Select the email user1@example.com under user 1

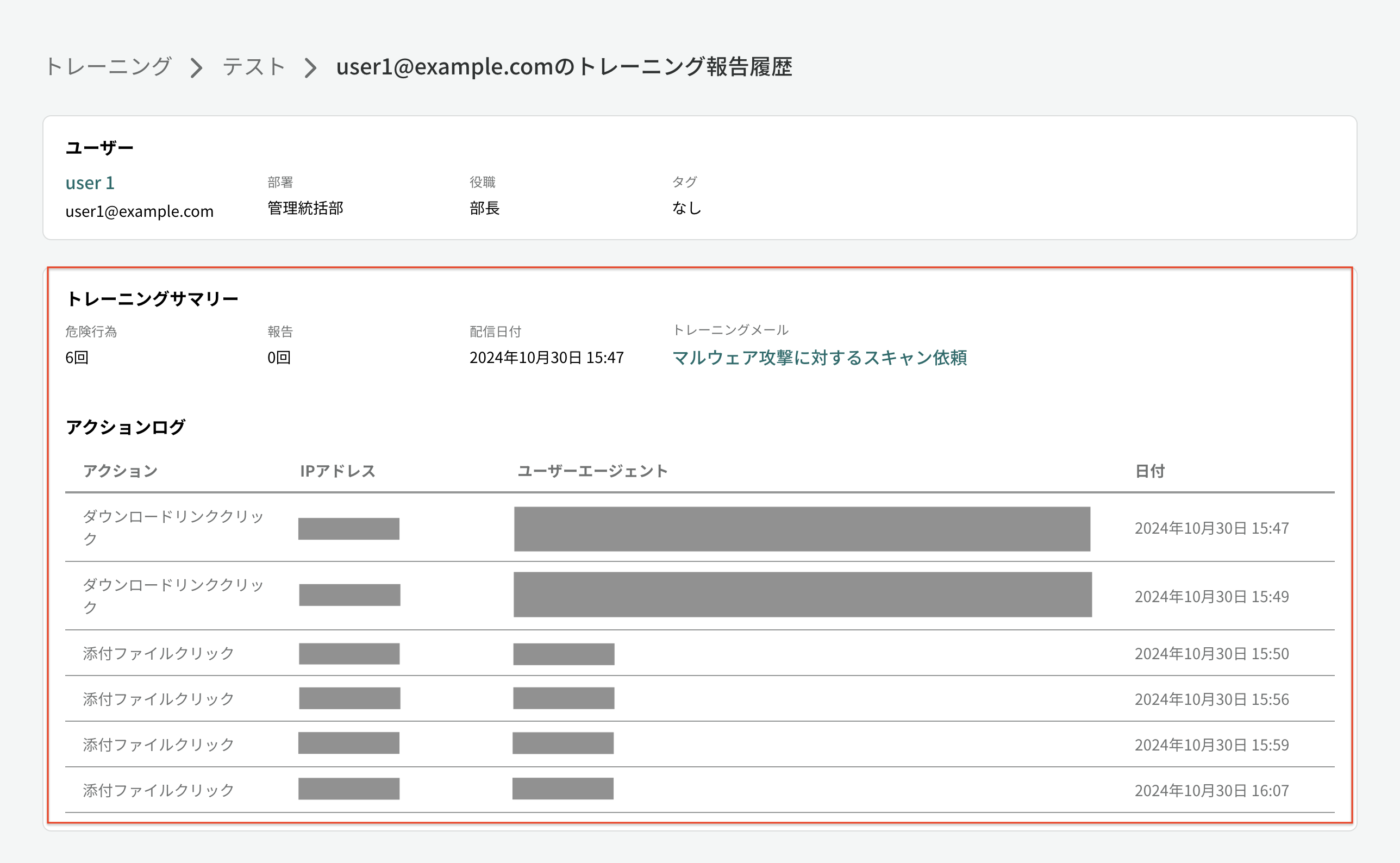[139, 211]
